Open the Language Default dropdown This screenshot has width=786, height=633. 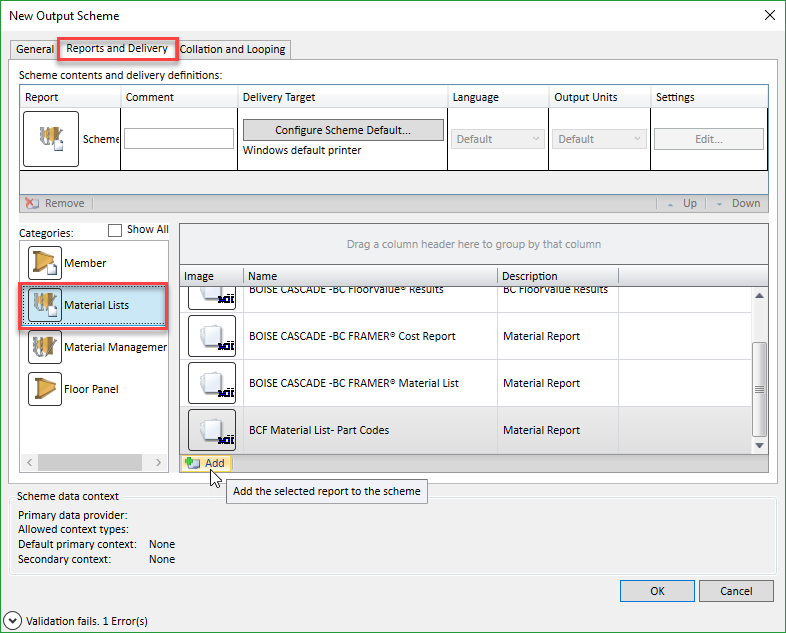coord(497,139)
